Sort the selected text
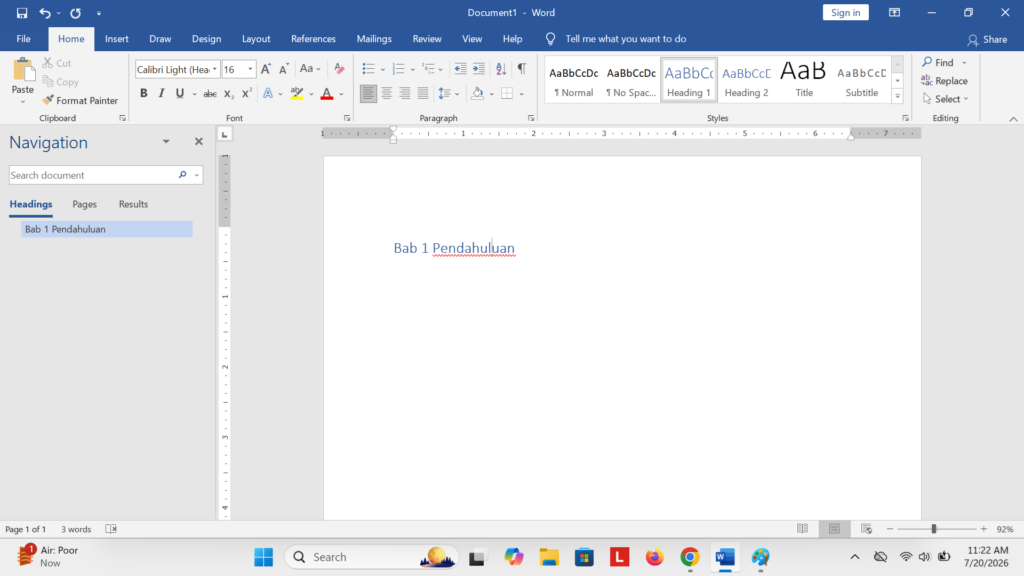 click(x=501, y=69)
